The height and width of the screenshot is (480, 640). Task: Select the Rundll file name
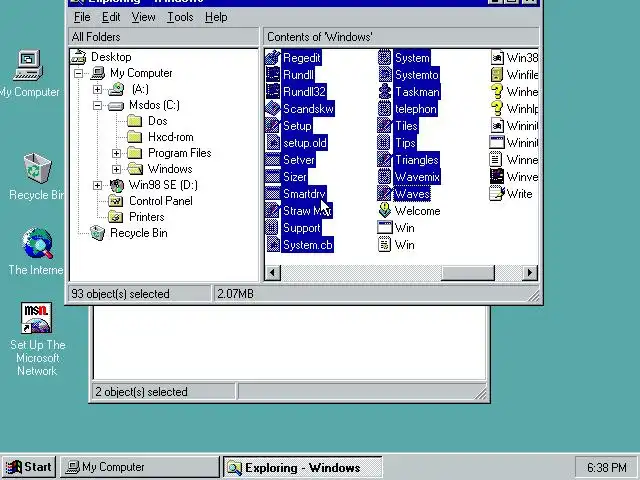click(298, 75)
